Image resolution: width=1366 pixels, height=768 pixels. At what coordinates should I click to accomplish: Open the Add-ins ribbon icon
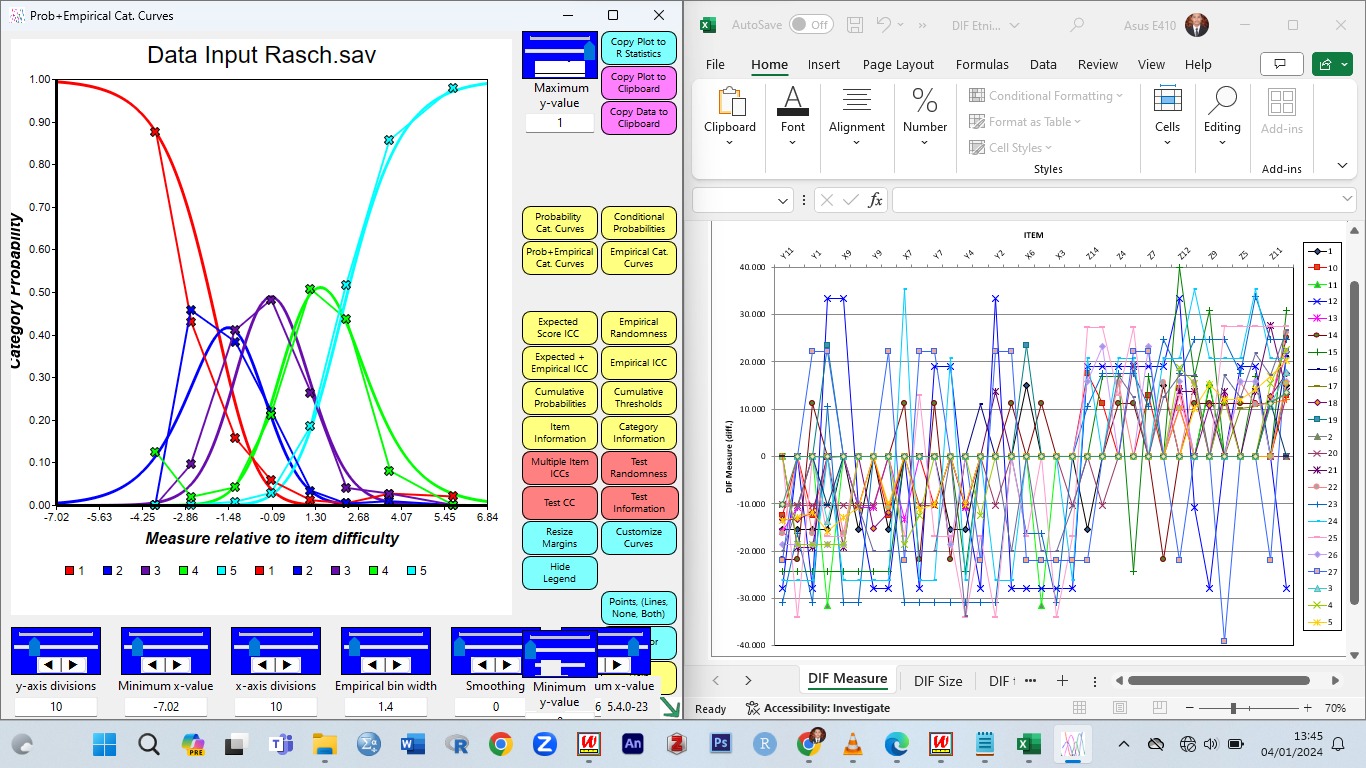(x=1281, y=112)
